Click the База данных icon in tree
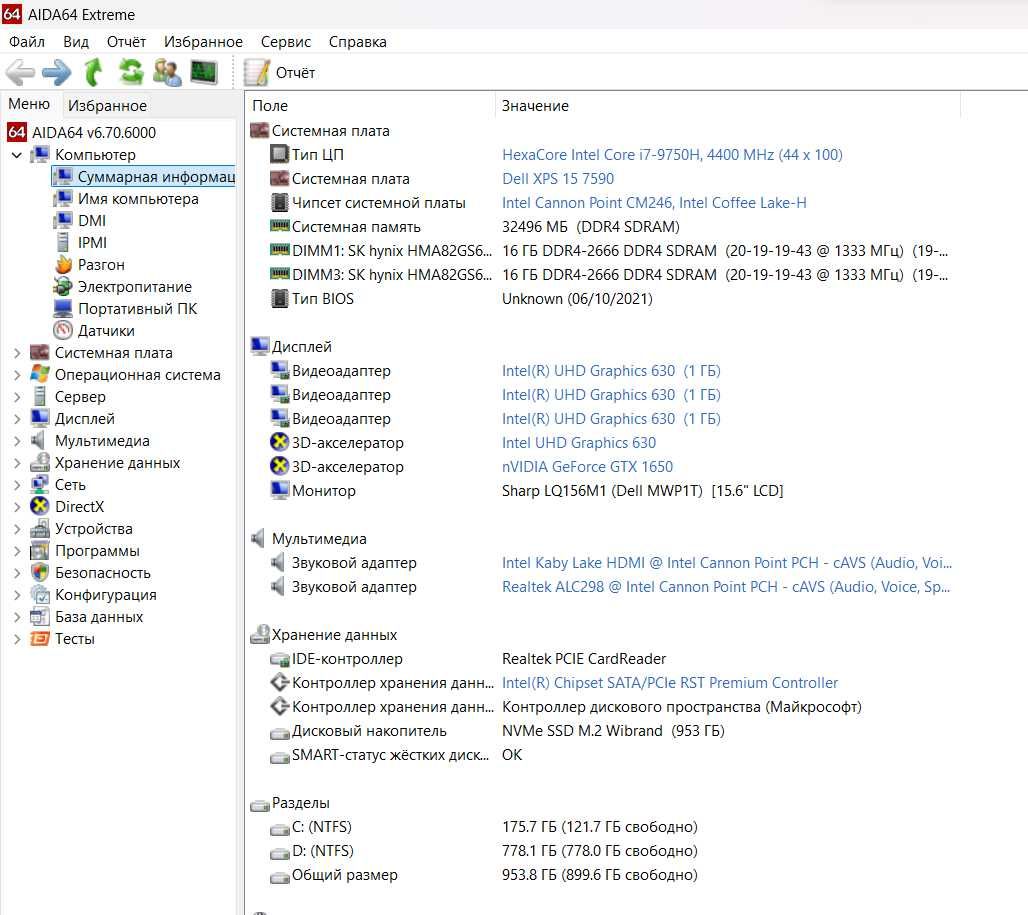The height and width of the screenshot is (915, 1028). 40,617
